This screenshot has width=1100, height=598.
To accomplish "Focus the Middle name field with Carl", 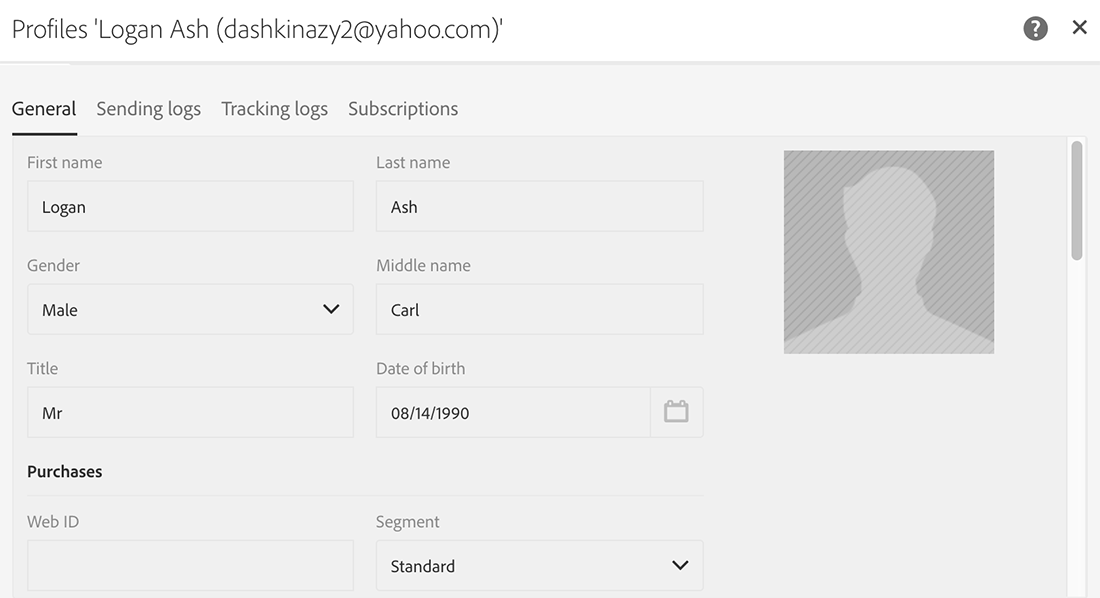I will 539,310.
